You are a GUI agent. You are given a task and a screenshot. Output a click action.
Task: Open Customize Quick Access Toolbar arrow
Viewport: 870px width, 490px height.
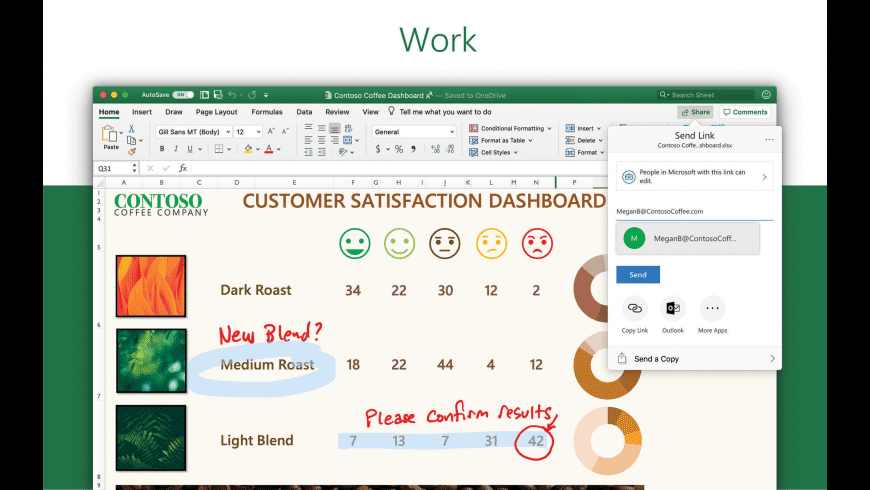pos(266,95)
